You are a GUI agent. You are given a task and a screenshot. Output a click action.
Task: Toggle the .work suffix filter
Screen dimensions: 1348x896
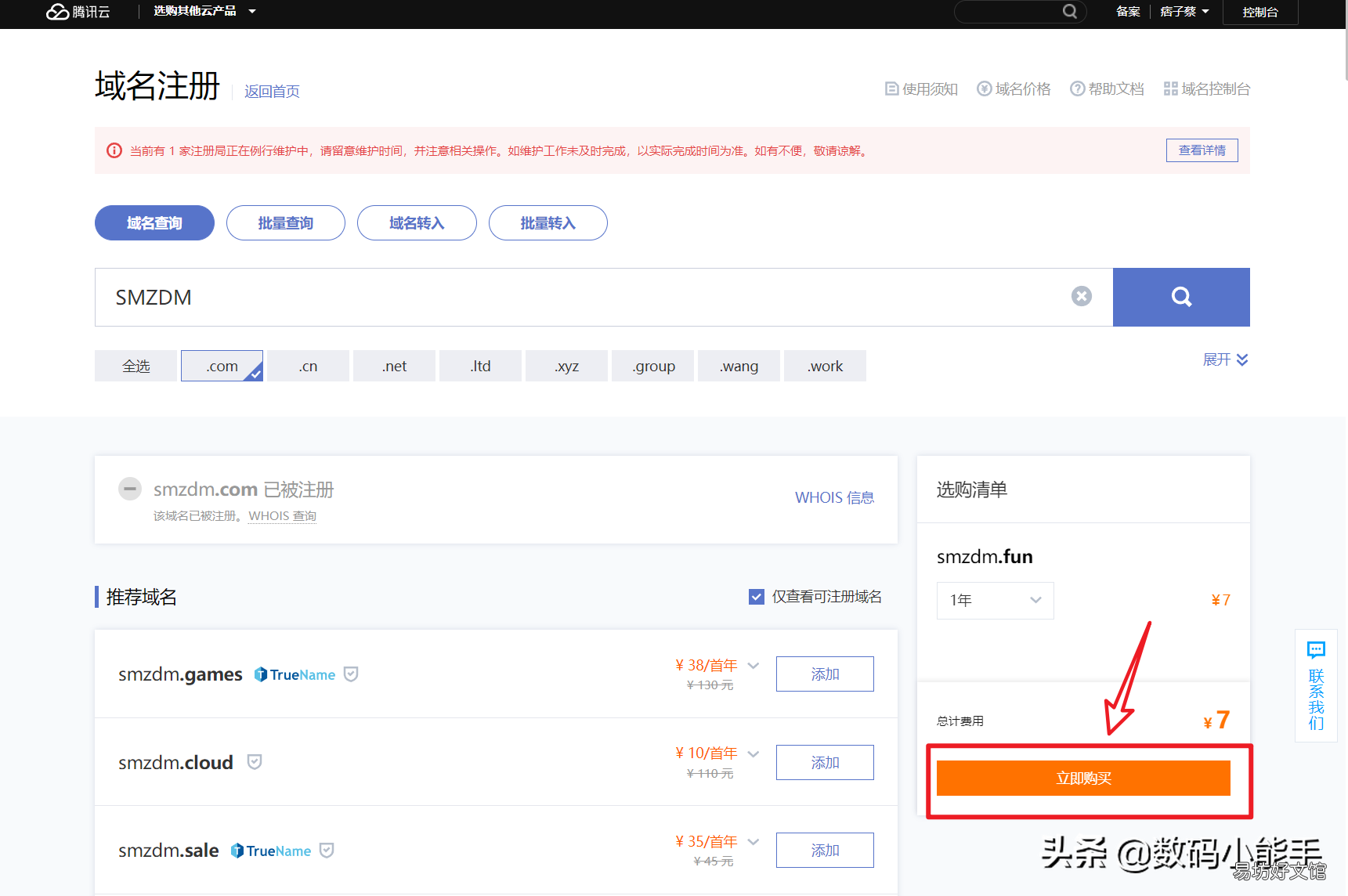click(825, 366)
